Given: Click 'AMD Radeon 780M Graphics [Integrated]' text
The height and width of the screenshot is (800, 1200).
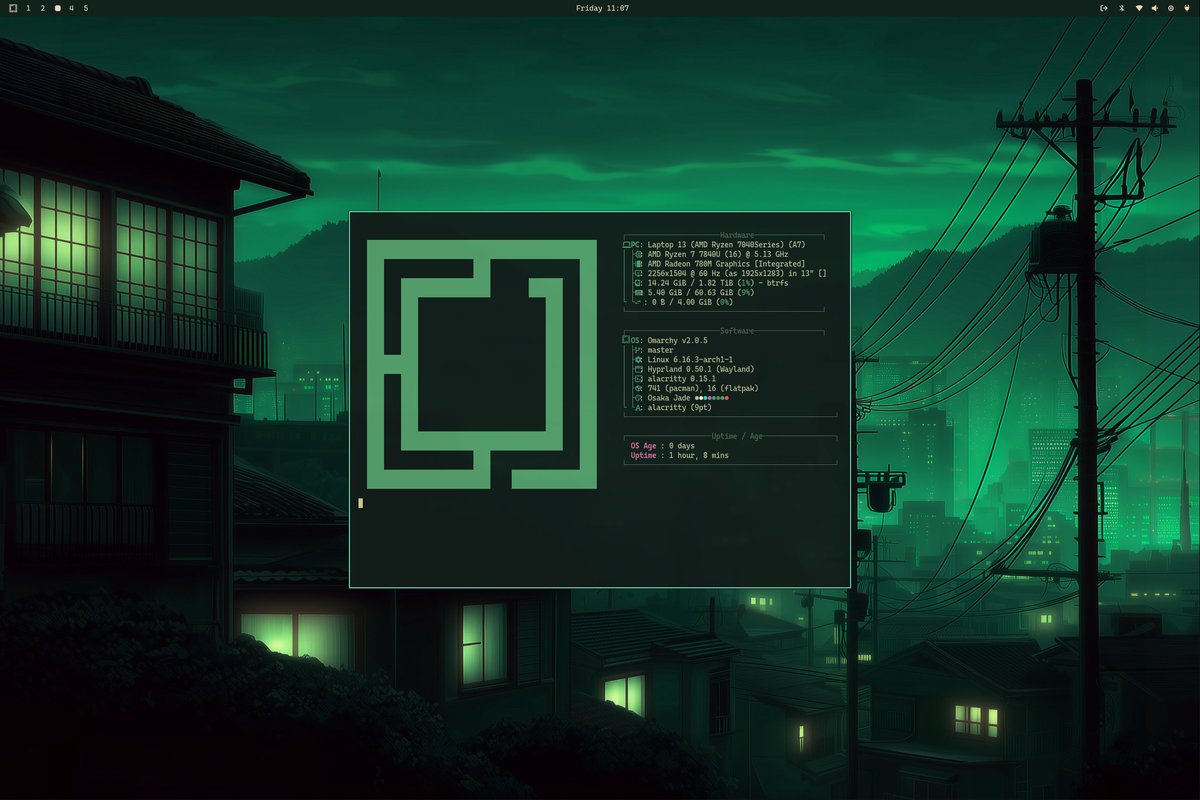Looking at the screenshot, I should click(x=727, y=264).
